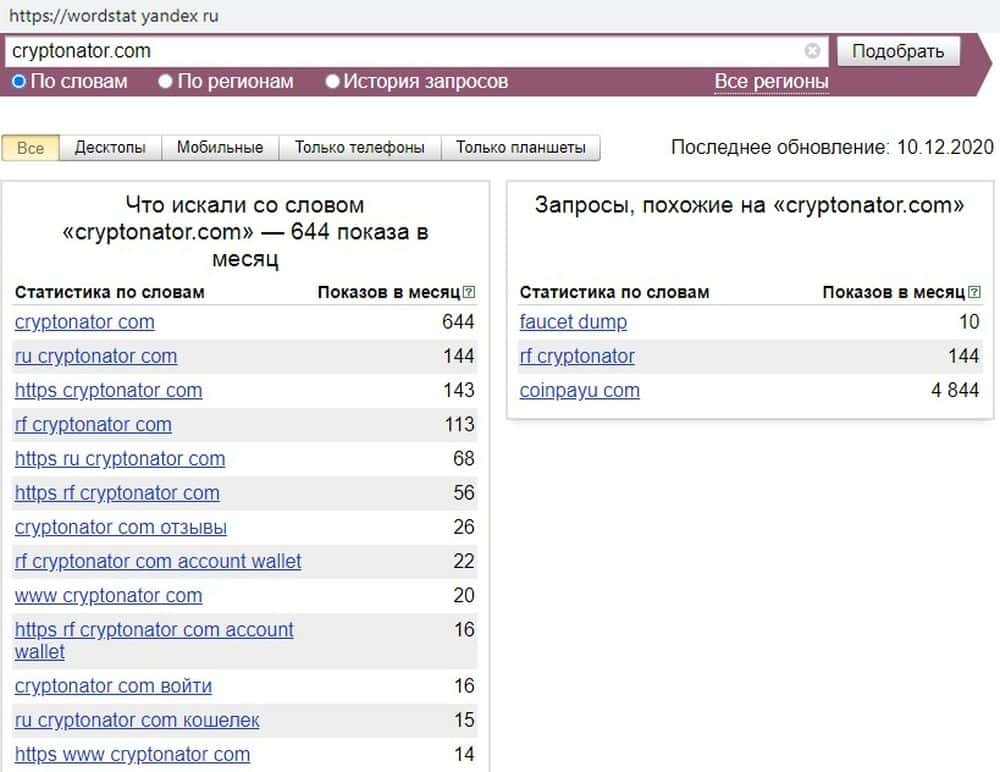Image resolution: width=1000 pixels, height=772 pixels.
Task: Open the rf cryptonator com account wallet link
Action: tap(158, 561)
